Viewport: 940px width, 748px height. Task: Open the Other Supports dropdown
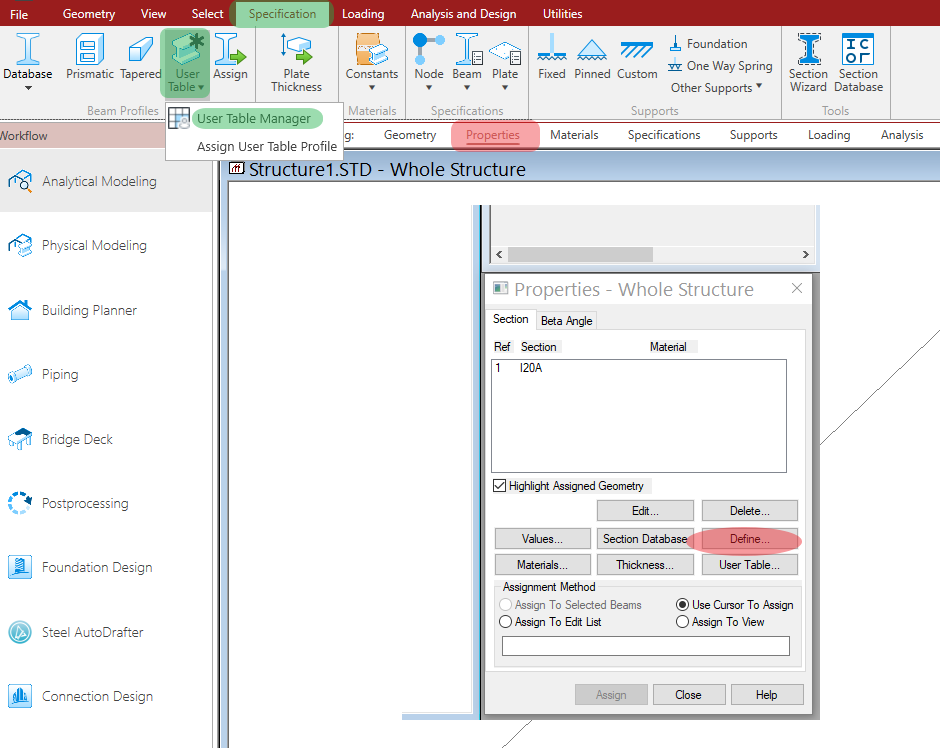(717, 87)
